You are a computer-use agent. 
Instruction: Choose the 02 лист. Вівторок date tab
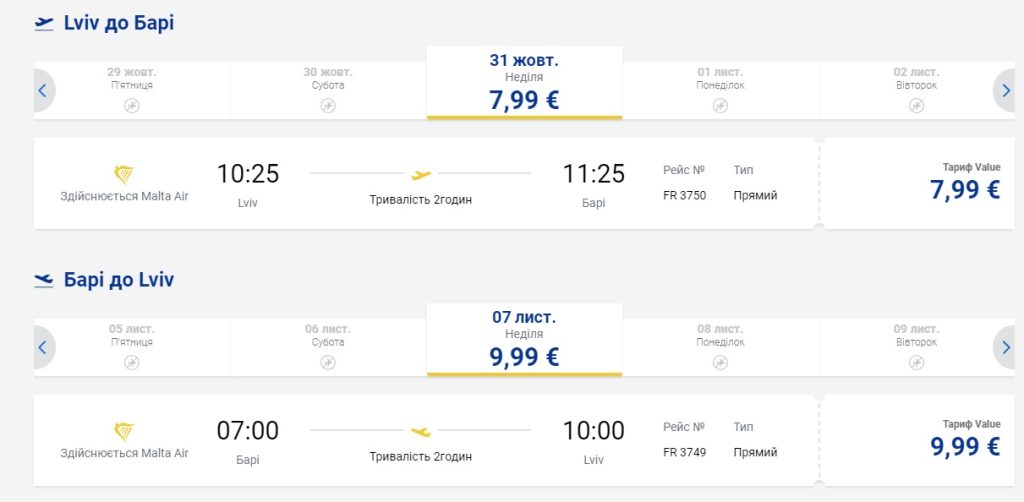tap(916, 88)
